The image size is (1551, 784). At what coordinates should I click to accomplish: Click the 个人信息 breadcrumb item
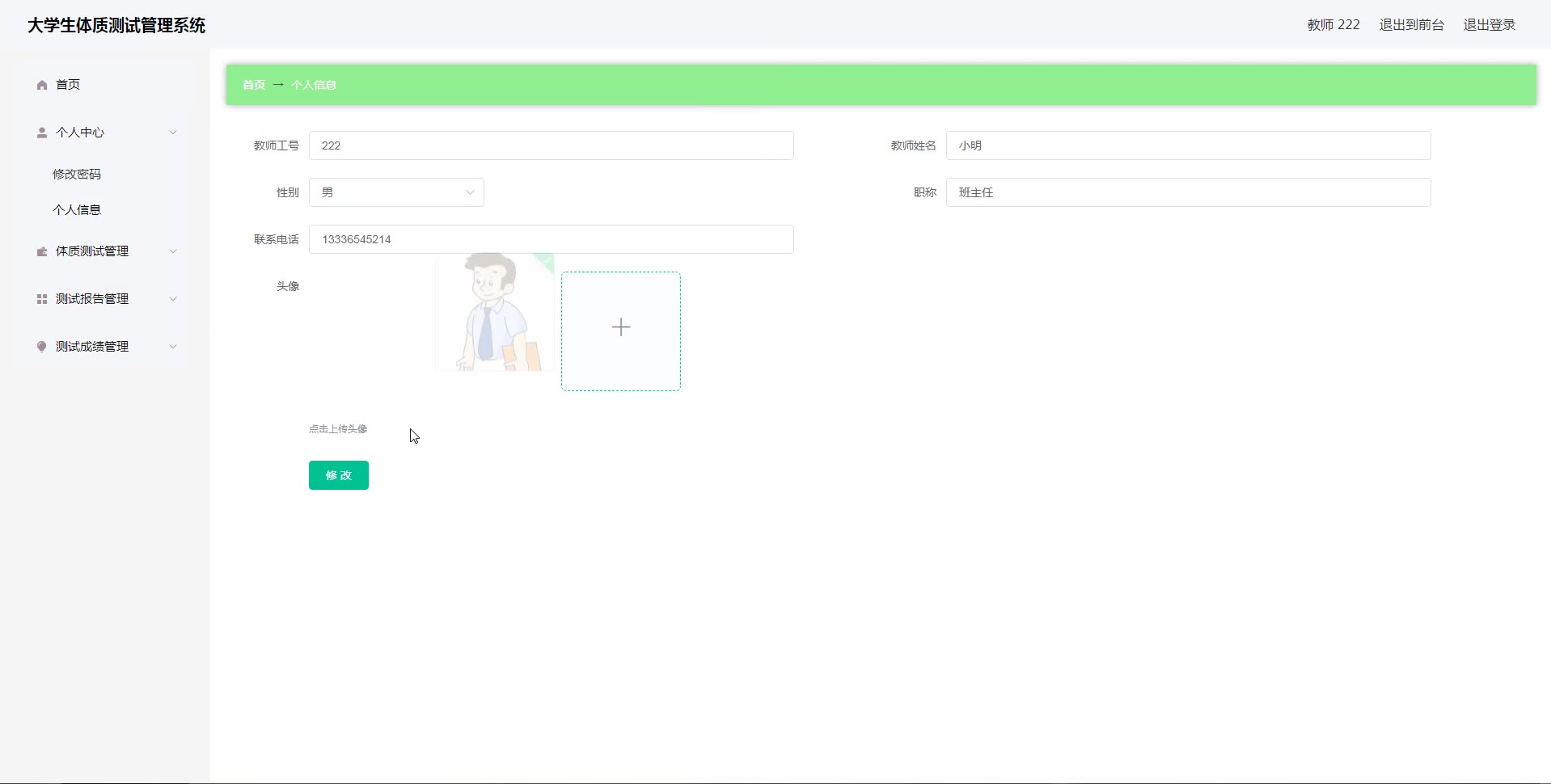pyautogui.click(x=314, y=85)
